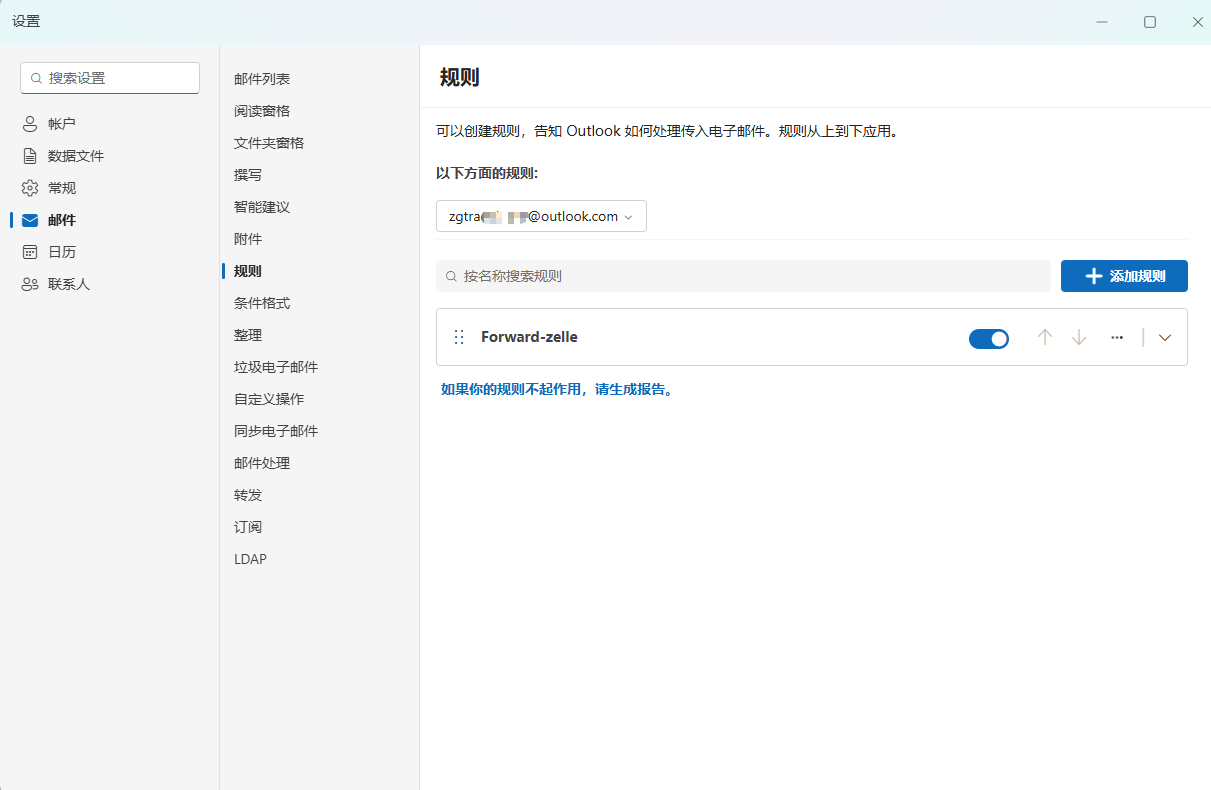Focus the 搜索设置 search box
This screenshot has height=790, width=1211.
pyautogui.click(x=110, y=78)
